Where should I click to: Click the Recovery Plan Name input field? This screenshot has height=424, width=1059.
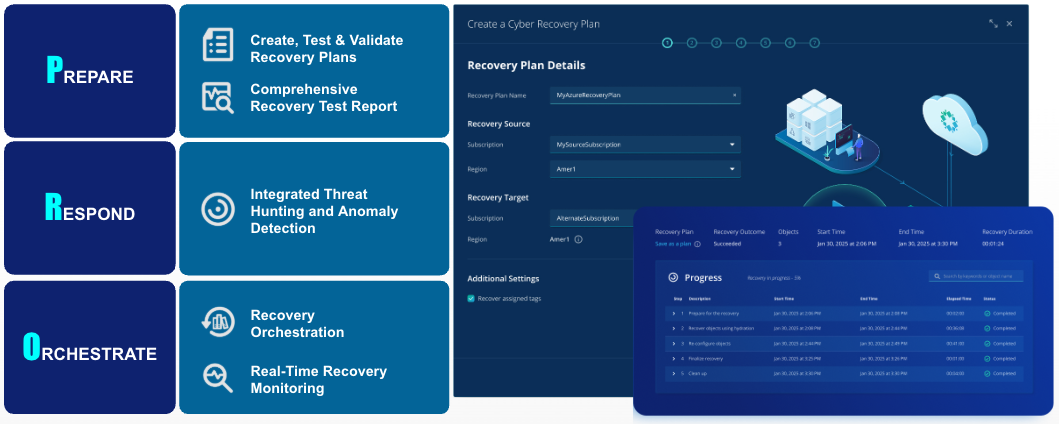(645, 95)
